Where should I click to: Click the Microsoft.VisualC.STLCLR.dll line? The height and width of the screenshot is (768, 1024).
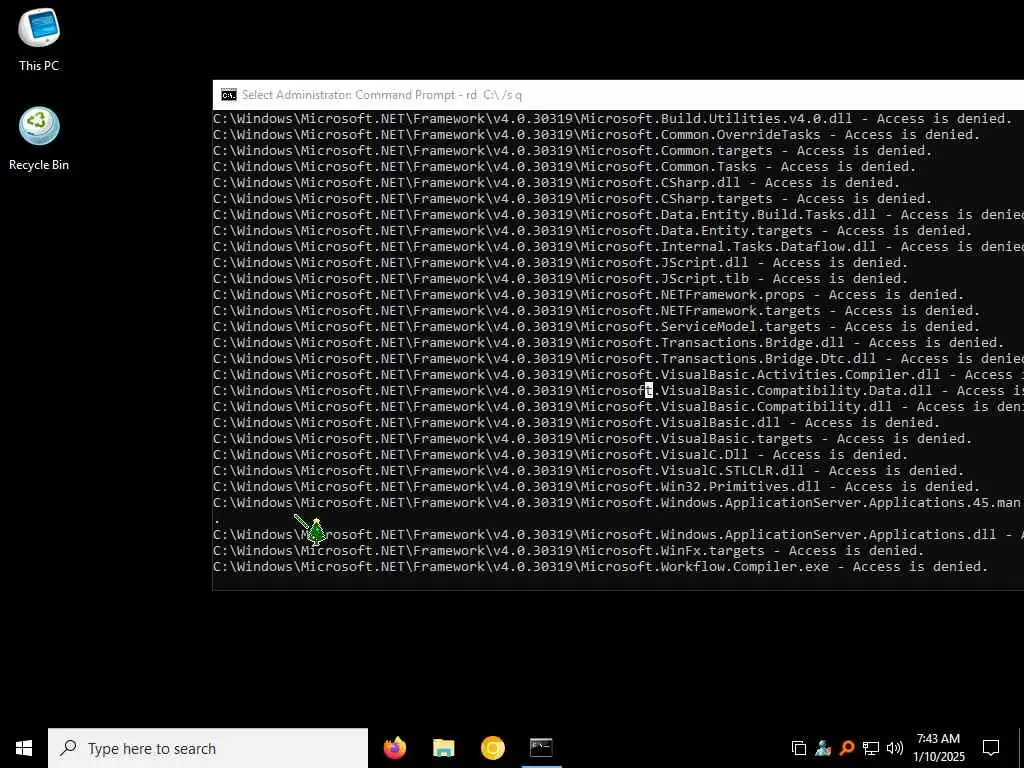tap(588, 471)
